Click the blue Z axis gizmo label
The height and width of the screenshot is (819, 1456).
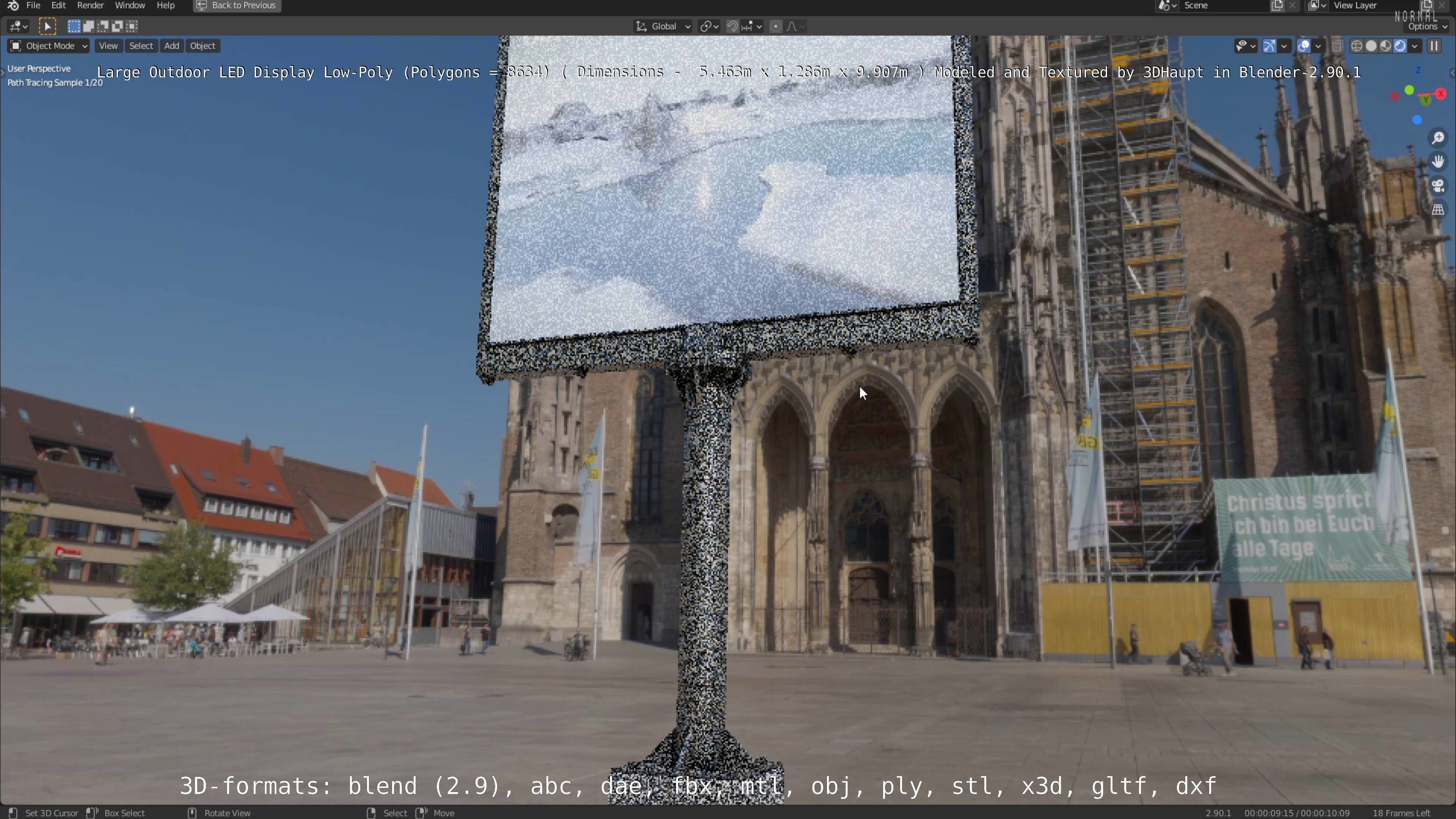(x=1418, y=70)
